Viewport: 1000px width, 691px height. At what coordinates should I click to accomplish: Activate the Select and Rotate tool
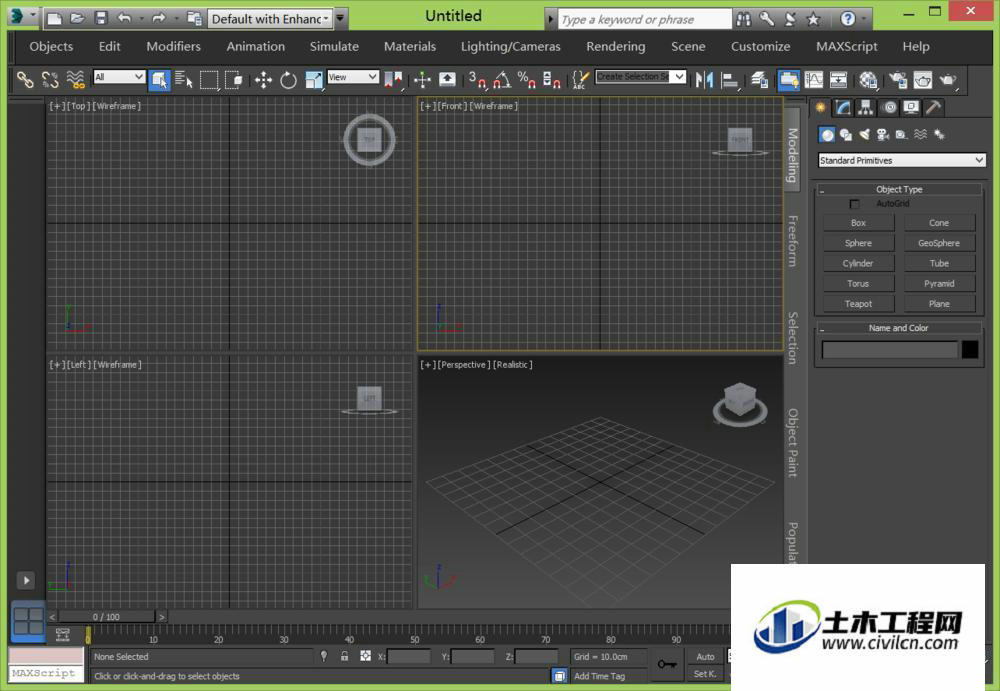[x=288, y=80]
